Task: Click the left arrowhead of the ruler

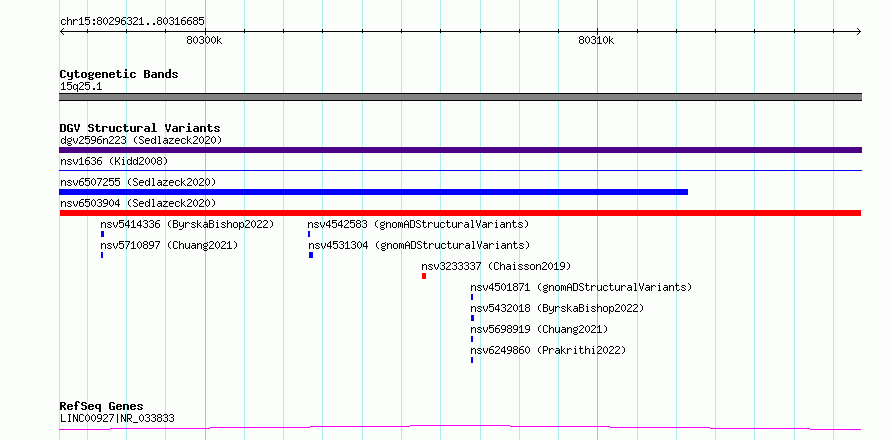Action: [63, 32]
